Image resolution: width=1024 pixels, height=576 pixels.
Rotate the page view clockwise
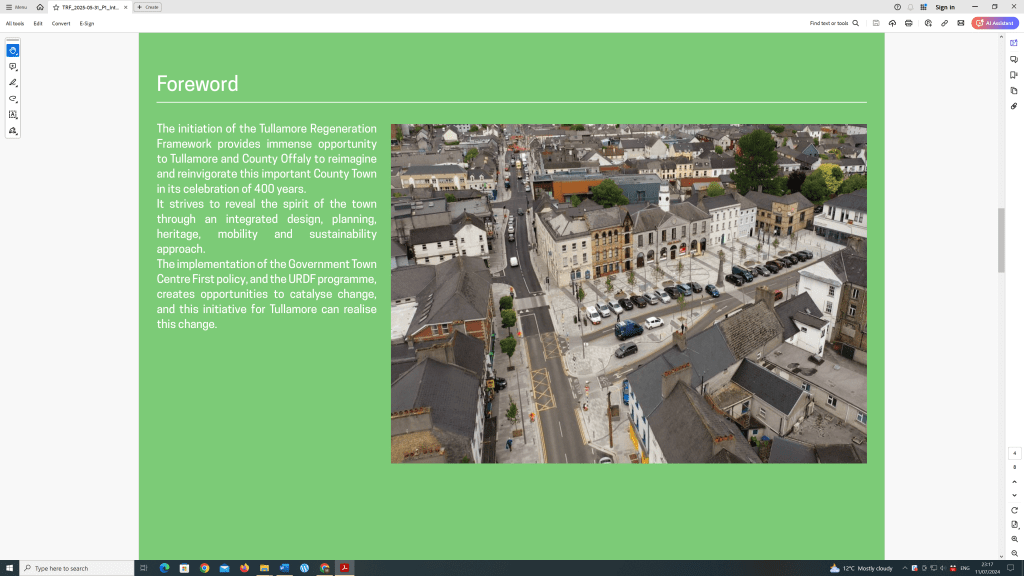[1014, 510]
